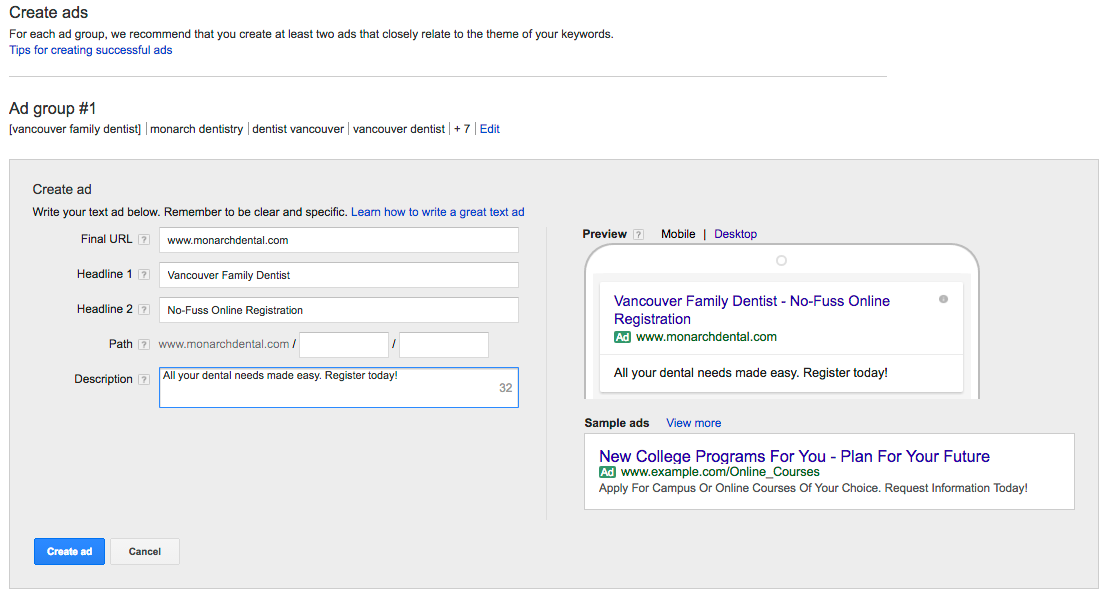Click the second Path segment field
Viewport: 1109px width, 600px height.
(x=443, y=345)
